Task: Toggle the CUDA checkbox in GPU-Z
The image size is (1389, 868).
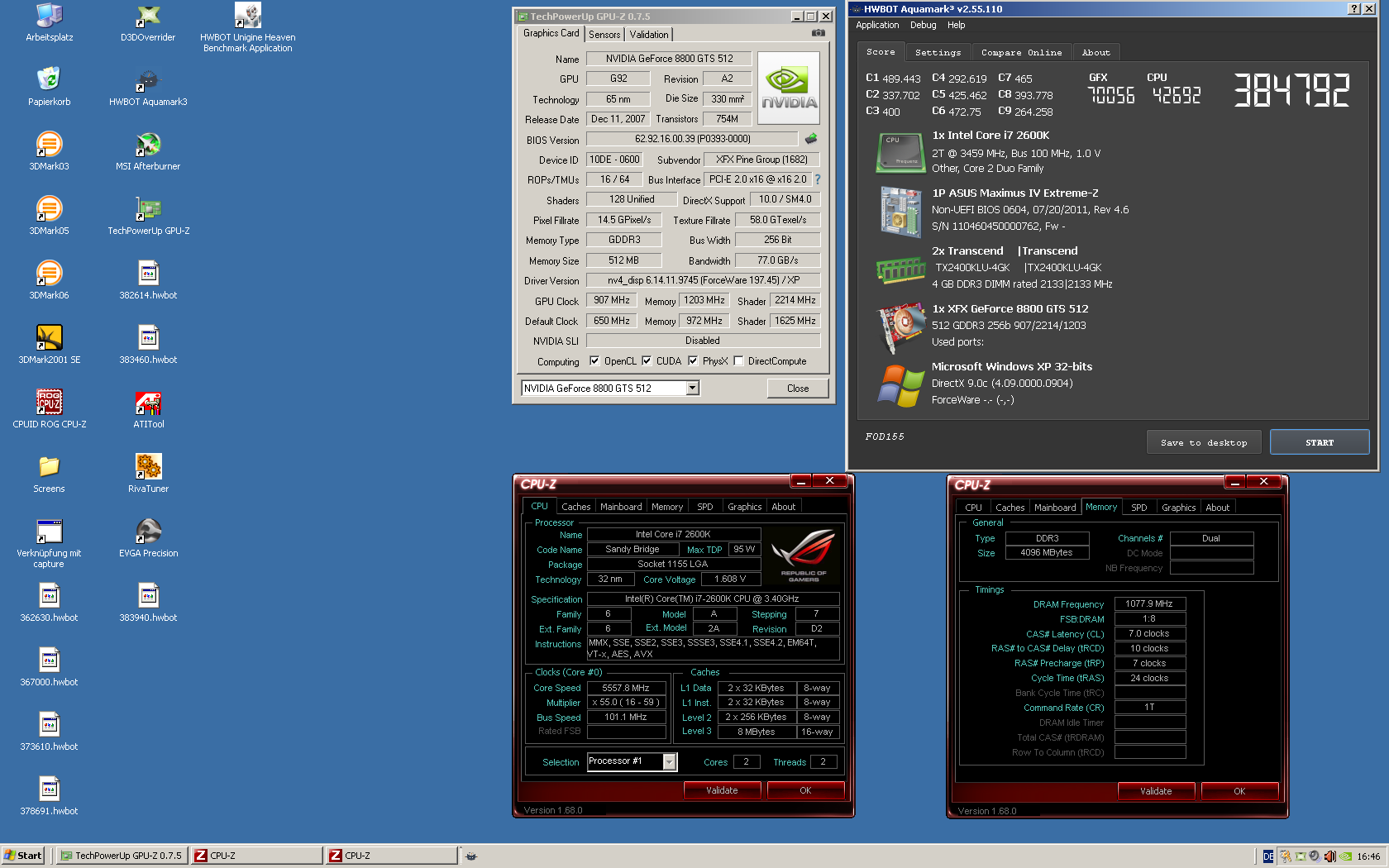Action: [x=647, y=361]
